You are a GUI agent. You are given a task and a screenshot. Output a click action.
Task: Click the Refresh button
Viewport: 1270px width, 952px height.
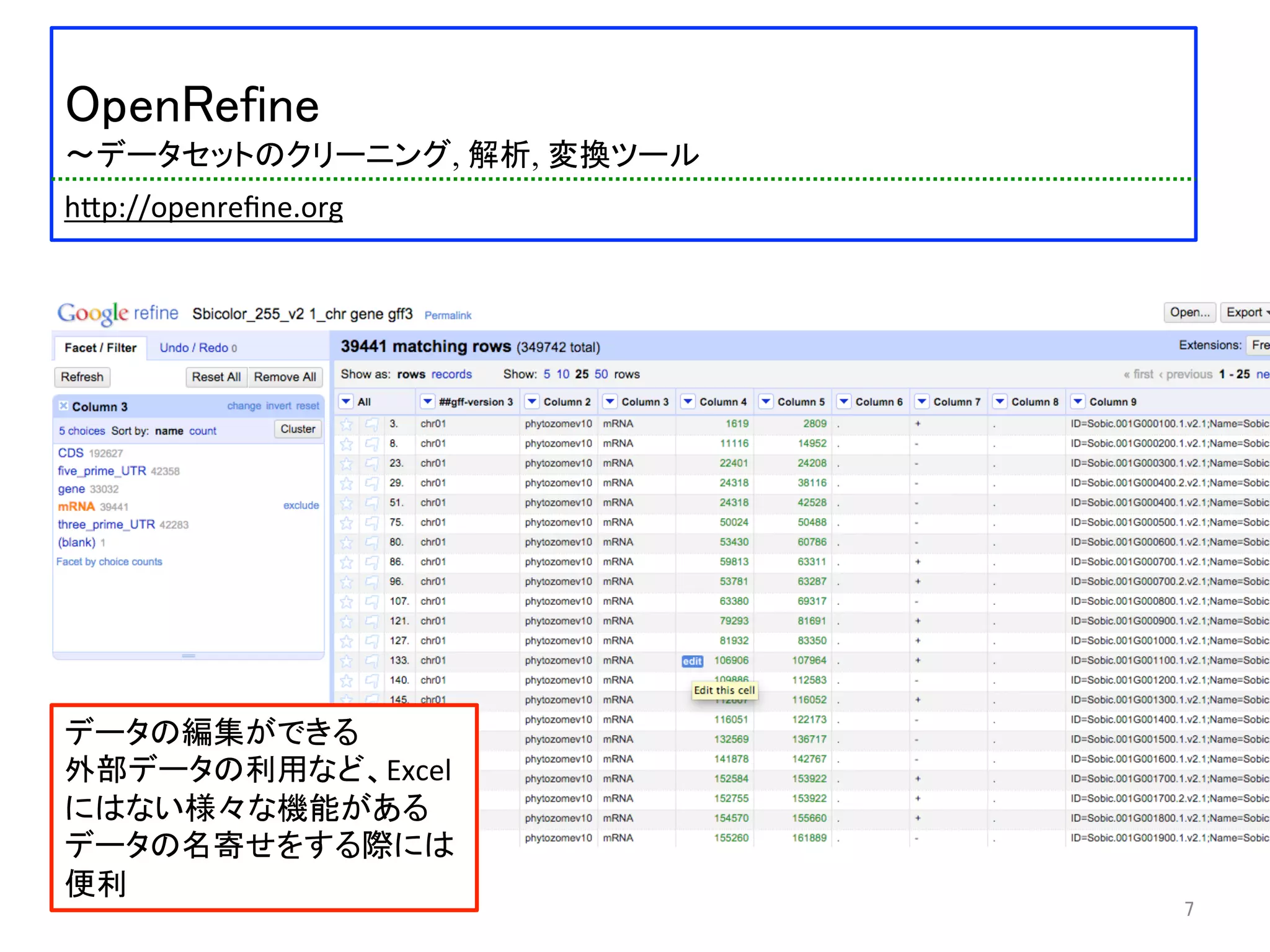(x=82, y=377)
